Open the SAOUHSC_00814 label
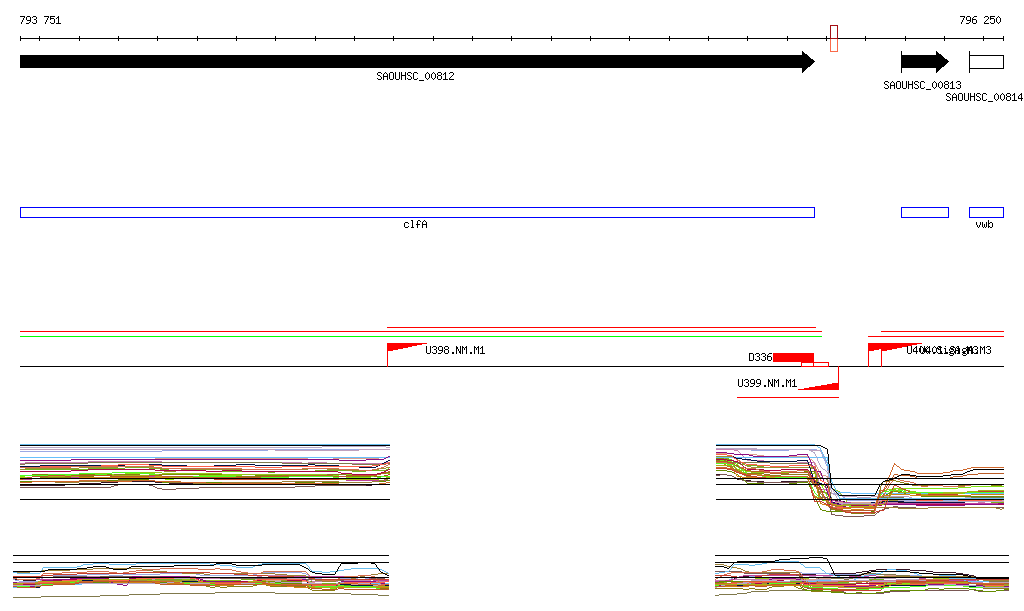Viewport: 1024px width, 611px height. (984, 97)
